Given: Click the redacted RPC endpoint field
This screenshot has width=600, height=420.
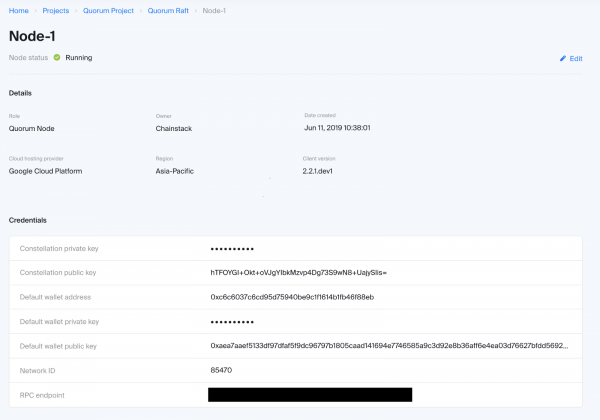Looking at the screenshot, I should point(310,394).
